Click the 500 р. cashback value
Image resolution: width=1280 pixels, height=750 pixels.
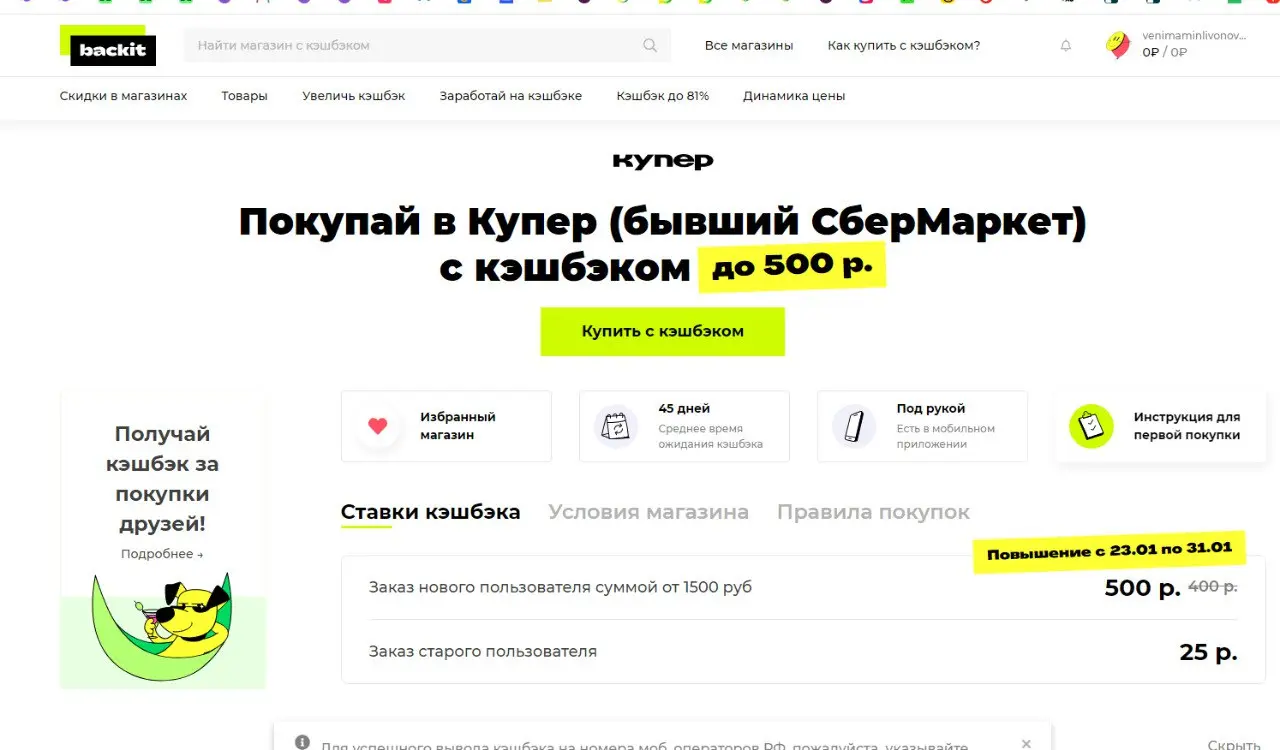(x=1143, y=588)
